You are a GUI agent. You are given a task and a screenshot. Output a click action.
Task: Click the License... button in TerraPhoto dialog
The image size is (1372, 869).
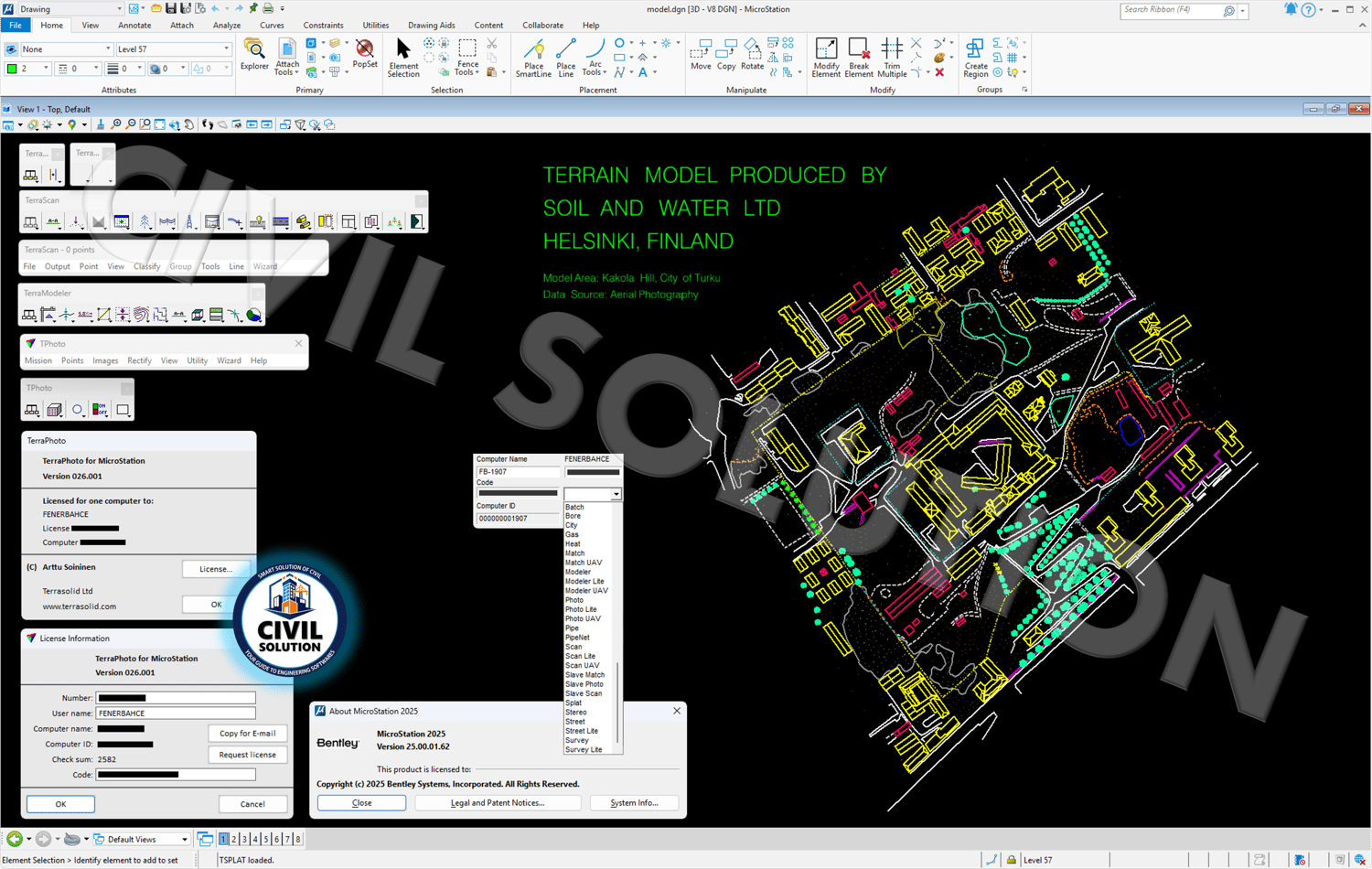(216, 569)
